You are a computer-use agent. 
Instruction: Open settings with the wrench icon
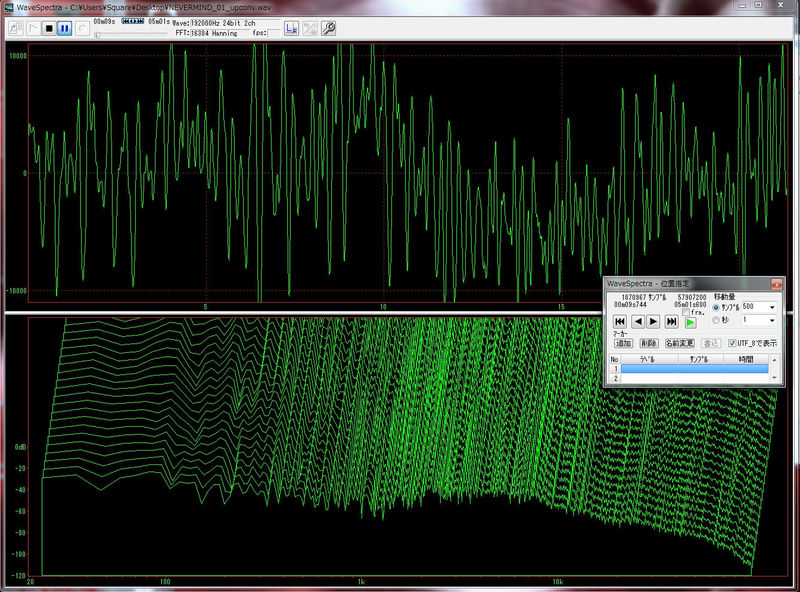[327, 28]
